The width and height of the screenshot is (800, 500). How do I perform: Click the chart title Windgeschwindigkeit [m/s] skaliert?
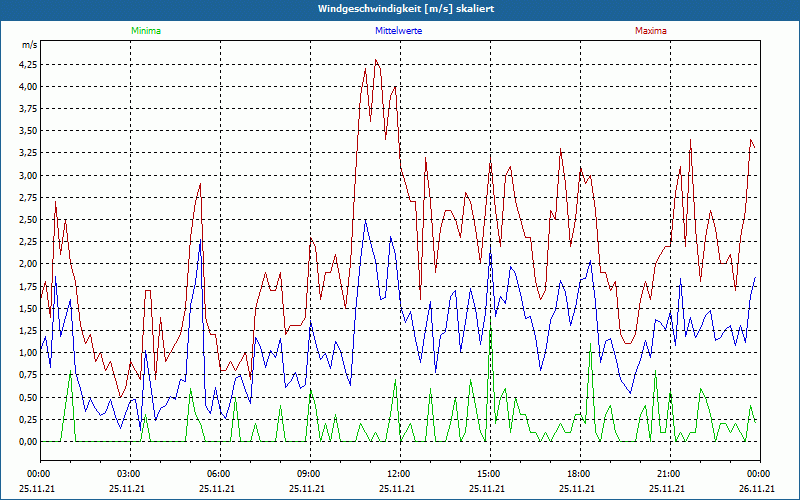pos(406,9)
